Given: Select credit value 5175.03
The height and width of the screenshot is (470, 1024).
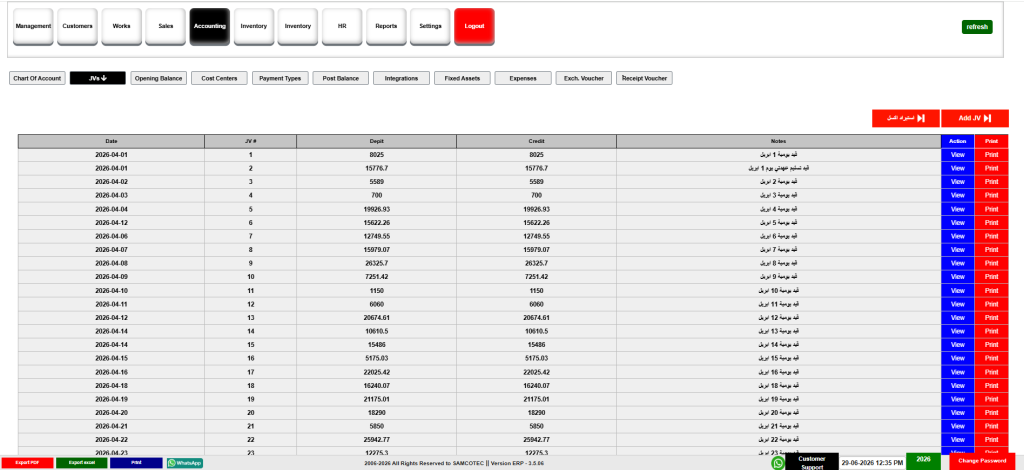Looking at the screenshot, I should point(536,358).
